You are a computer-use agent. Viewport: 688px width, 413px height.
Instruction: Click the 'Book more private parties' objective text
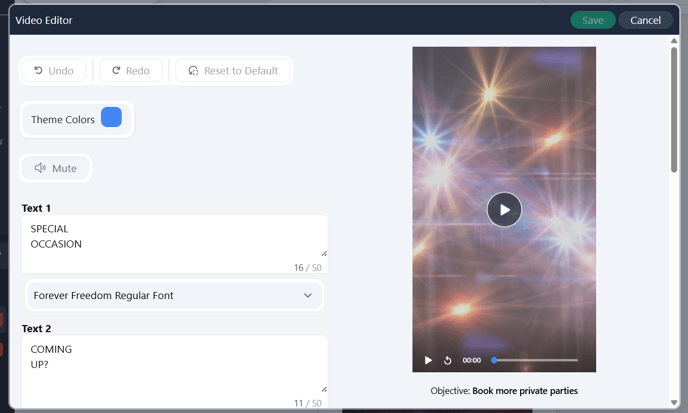tap(525, 391)
